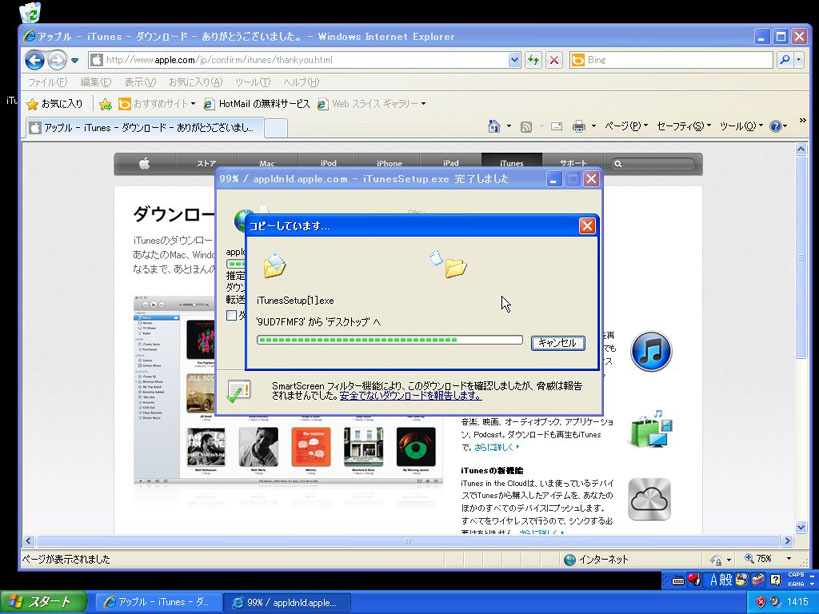Open search provider options dropdown
Image resolution: width=819 pixels, height=614 pixels.
(799, 60)
